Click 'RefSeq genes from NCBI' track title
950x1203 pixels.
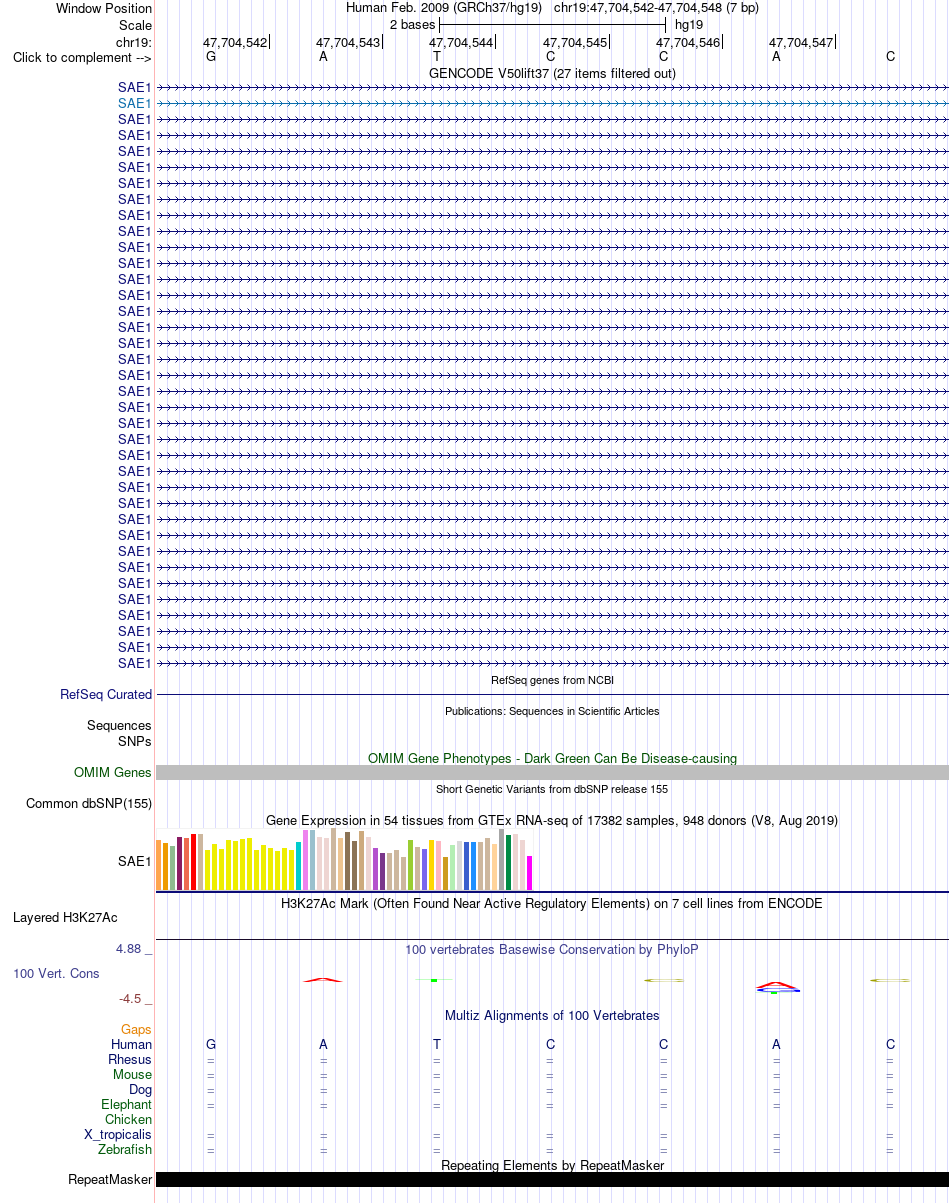pyautogui.click(x=552, y=680)
